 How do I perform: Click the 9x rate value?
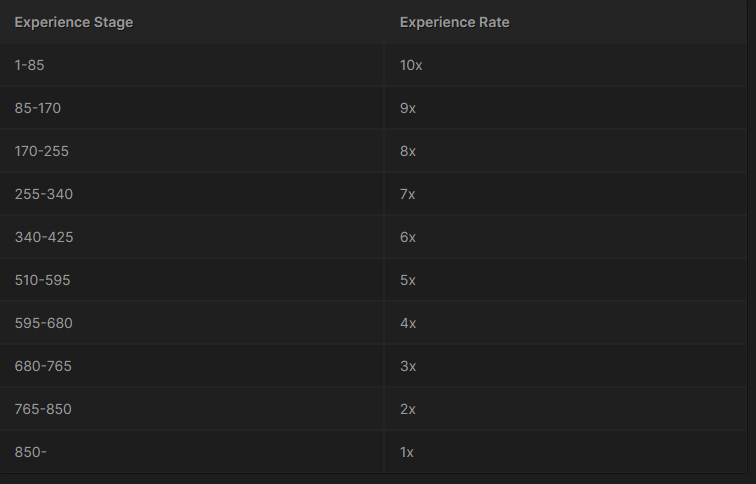click(x=408, y=108)
